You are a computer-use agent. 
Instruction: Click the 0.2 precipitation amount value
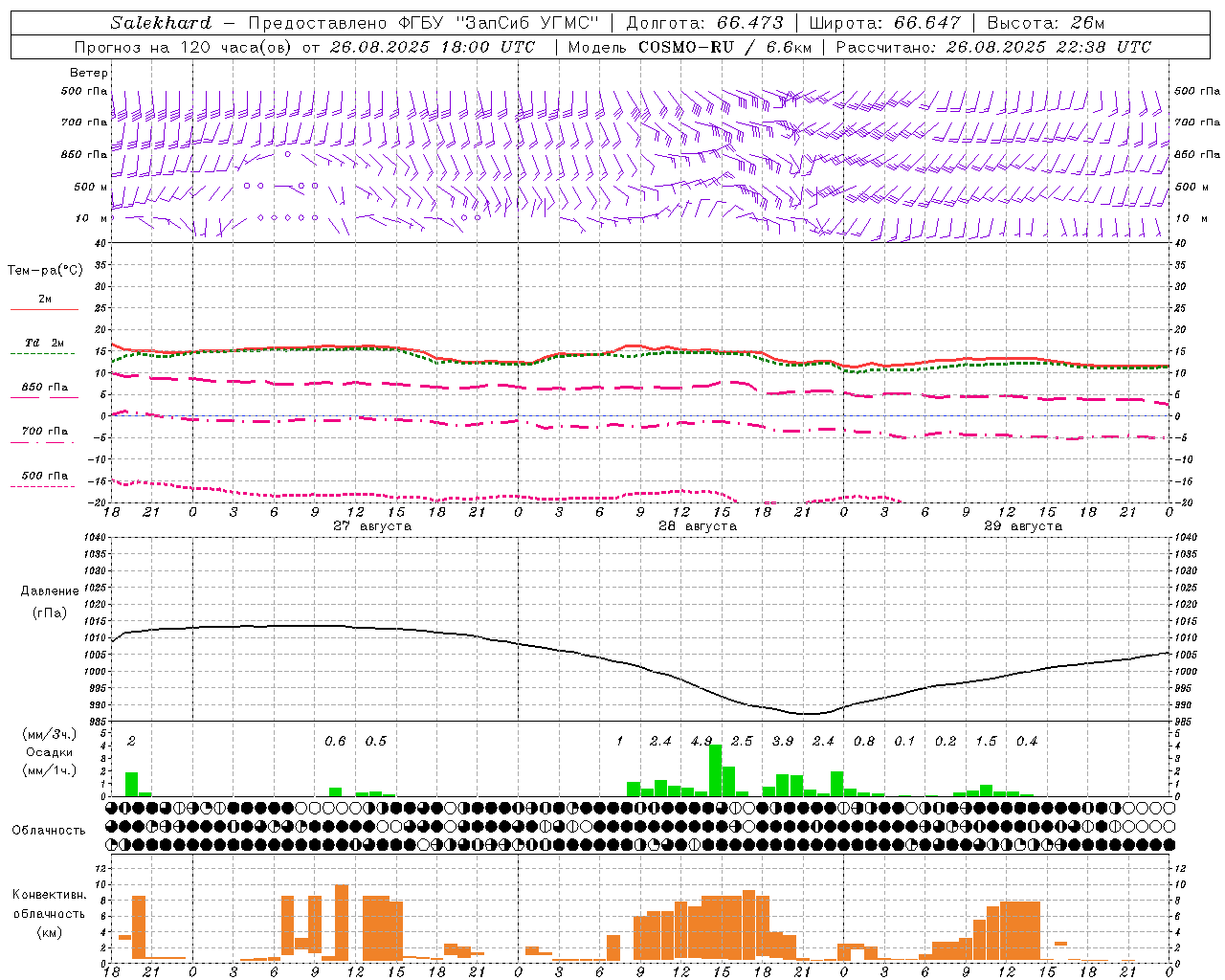click(x=946, y=742)
